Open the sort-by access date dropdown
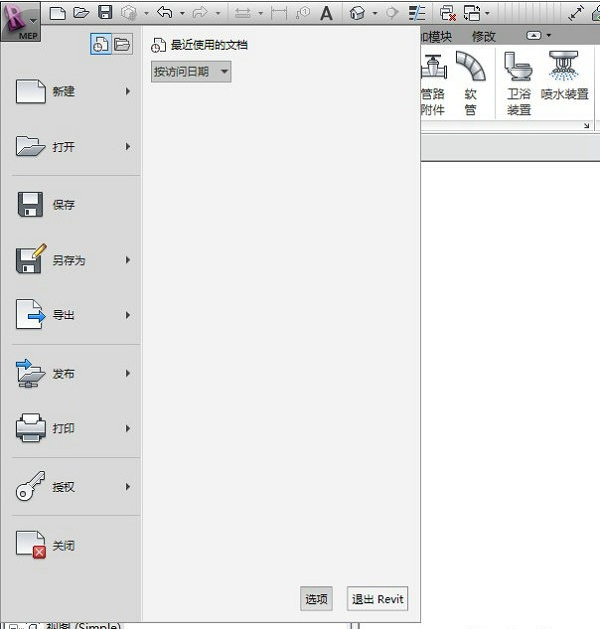The height and width of the screenshot is (629, 601). pos(191,72)
